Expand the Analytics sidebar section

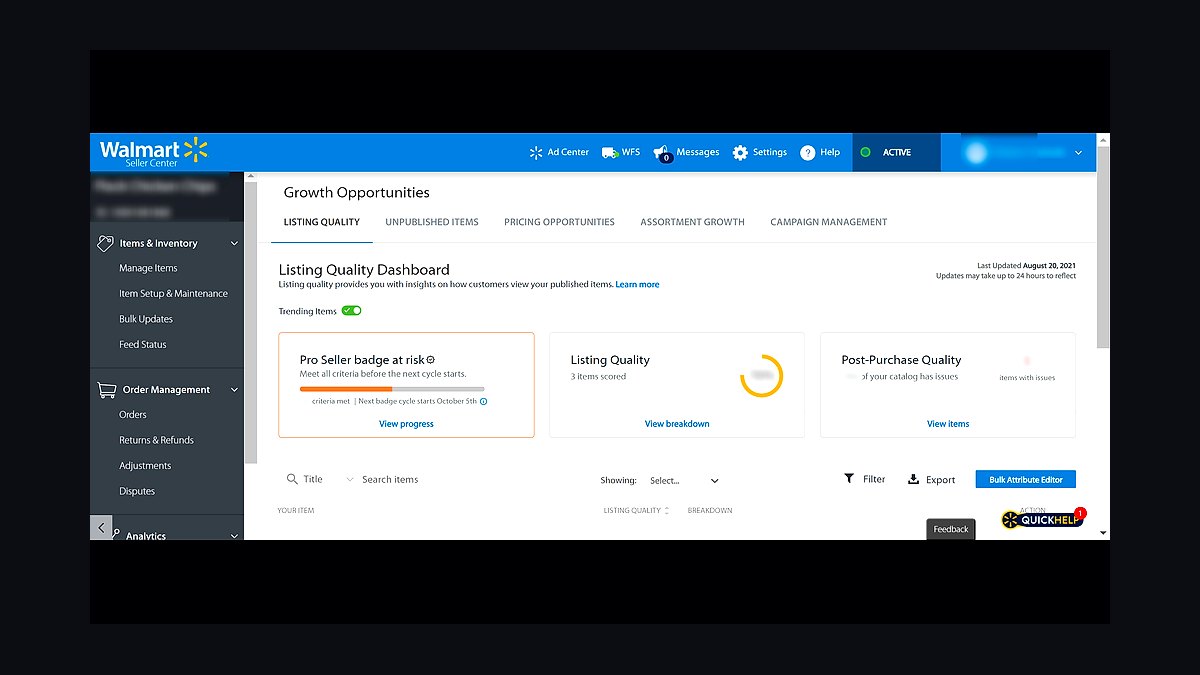click(x=235, y=536)
